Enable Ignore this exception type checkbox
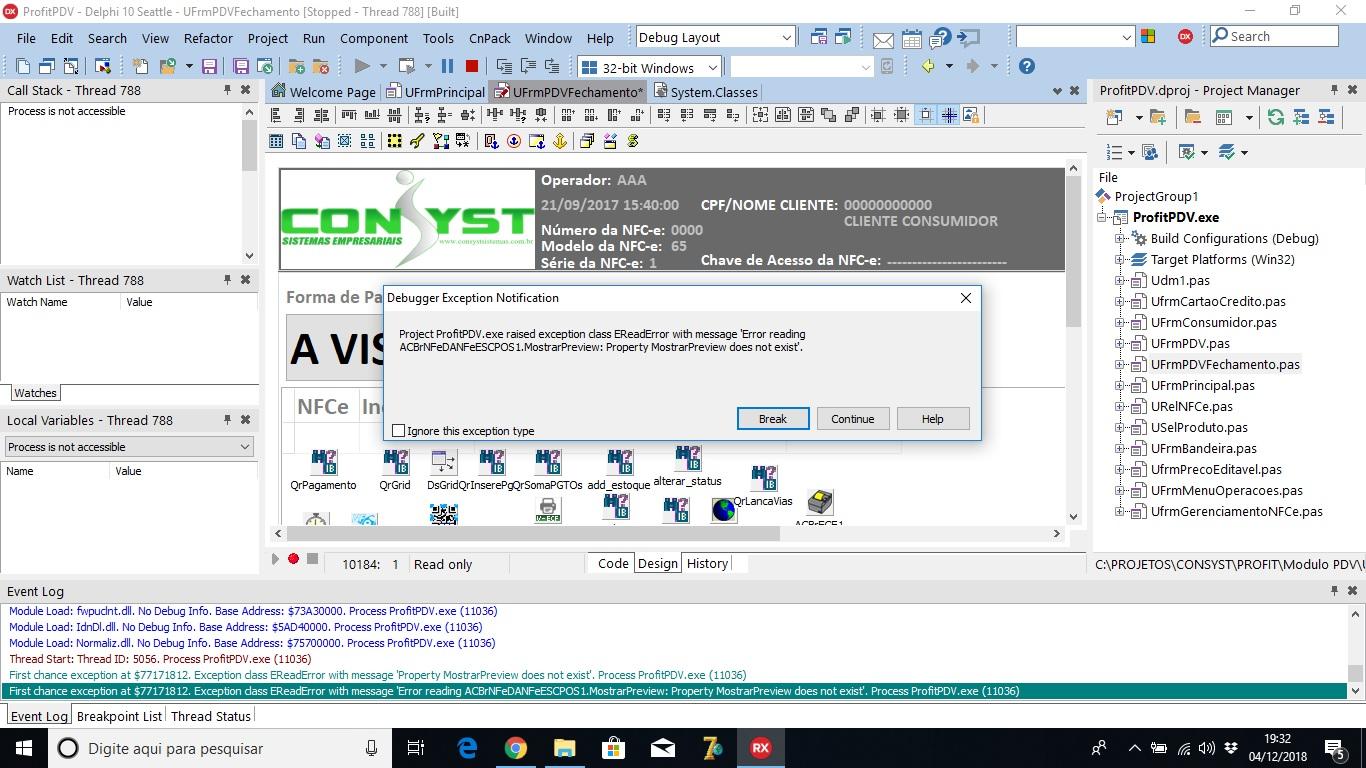1366x768 pixels. pos(399,431)
